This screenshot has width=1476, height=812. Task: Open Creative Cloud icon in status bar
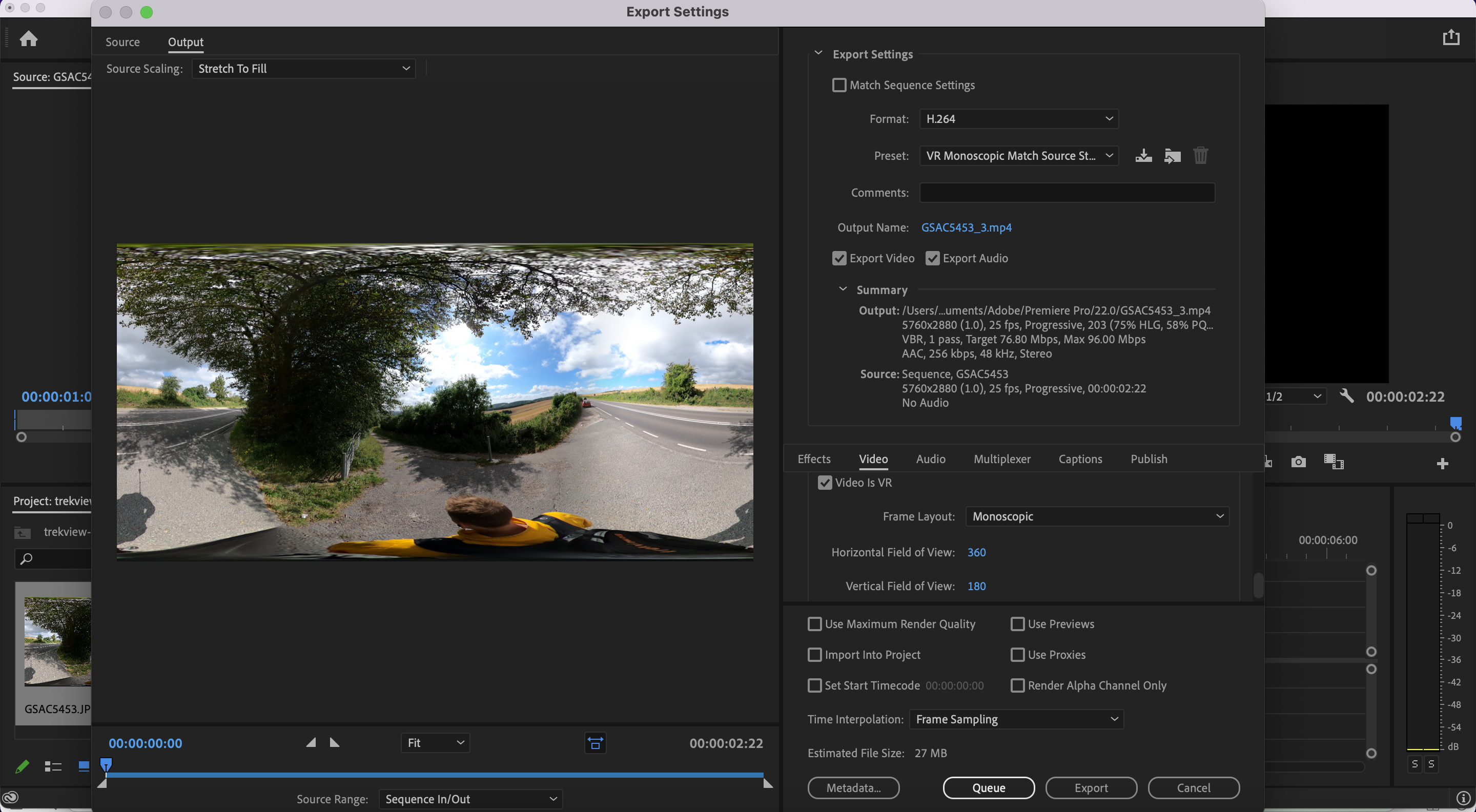(11, 797)
